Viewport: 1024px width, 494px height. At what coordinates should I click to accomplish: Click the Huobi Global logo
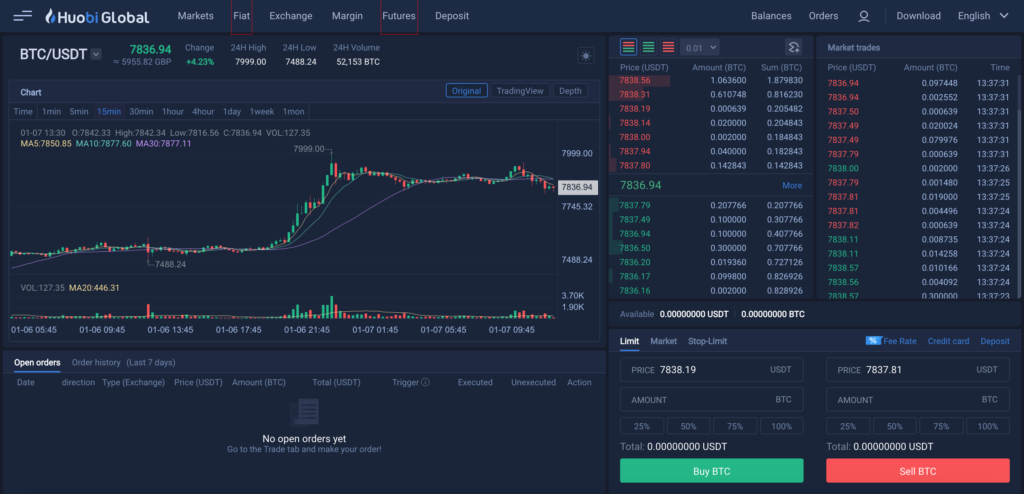coord(97,16)
